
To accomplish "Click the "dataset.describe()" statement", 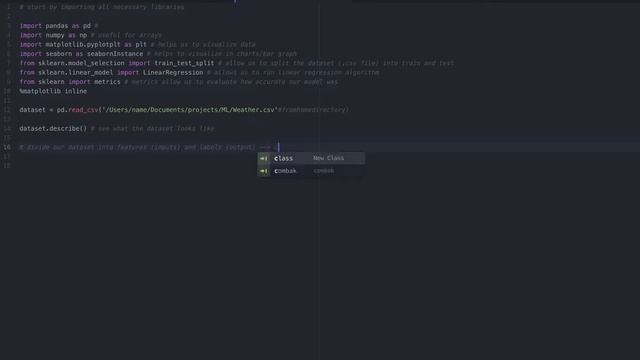I will click(x=53, y=129).
